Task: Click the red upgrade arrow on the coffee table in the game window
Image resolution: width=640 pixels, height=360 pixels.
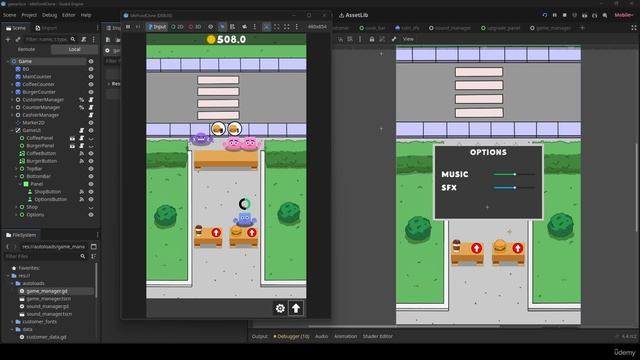Action: click(x=216, y=233)
